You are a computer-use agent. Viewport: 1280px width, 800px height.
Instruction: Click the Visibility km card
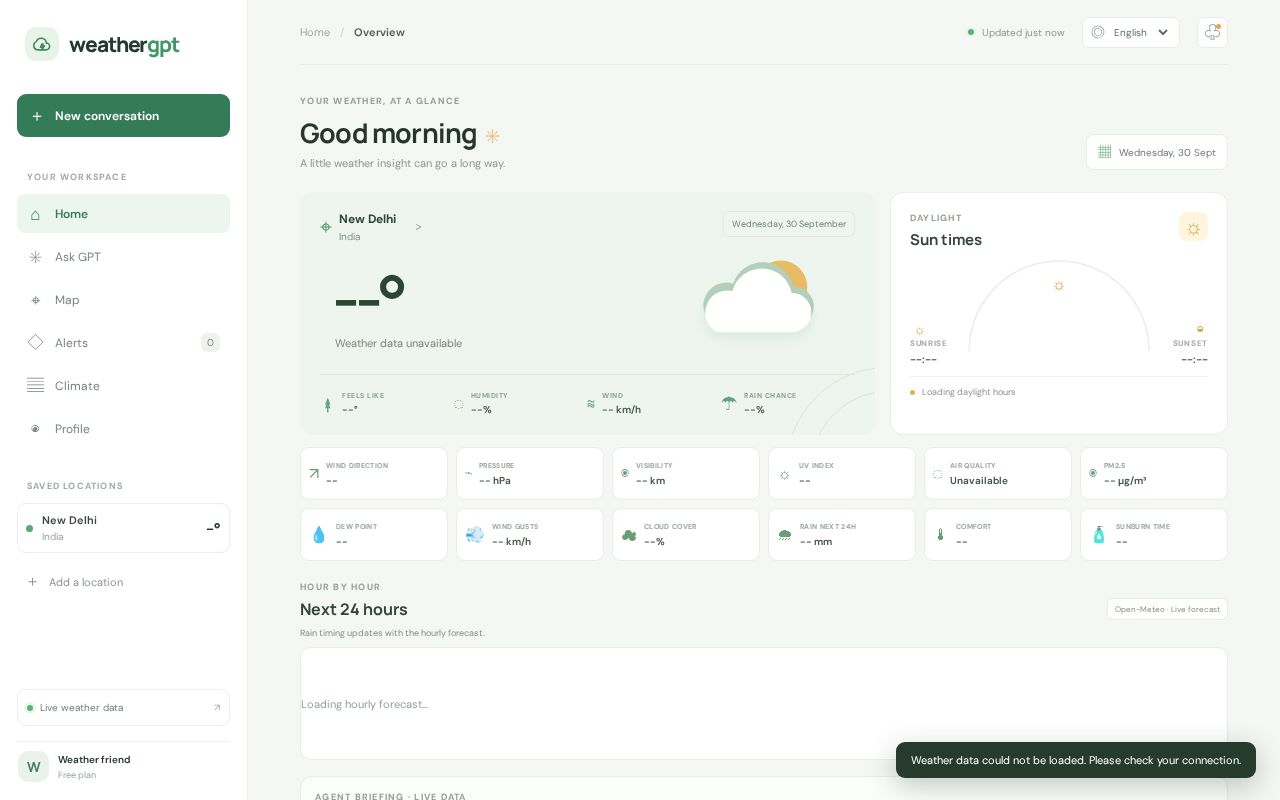coord(686,473)
